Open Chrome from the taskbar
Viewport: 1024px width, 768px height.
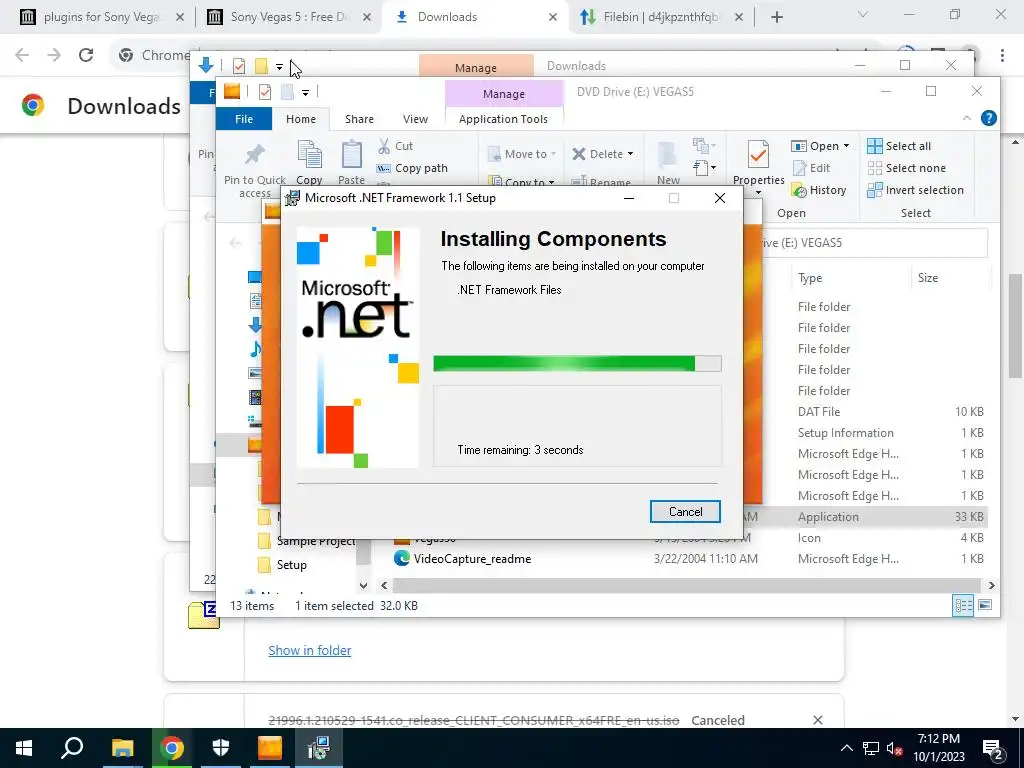point(172,748)
